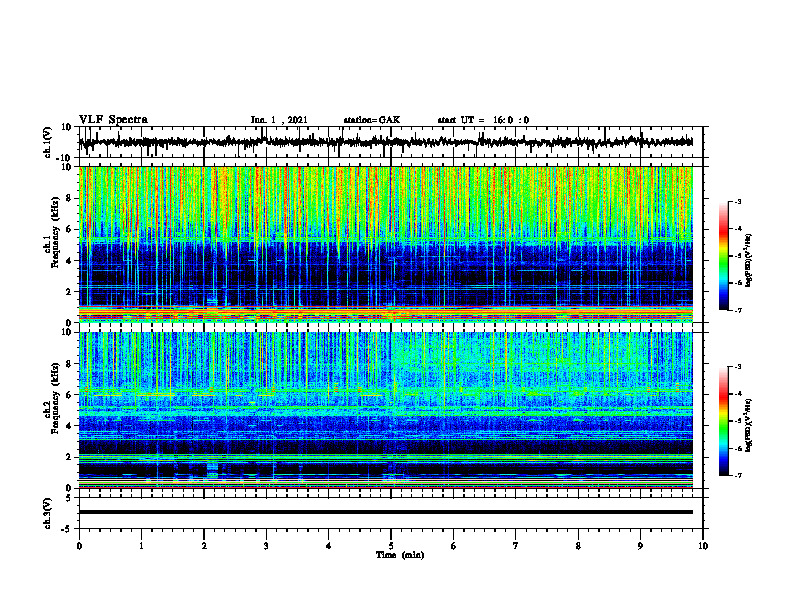
Task: Click the "VLF Spectra" plot title
Action: pyautogui.click(x=113, y=120)
